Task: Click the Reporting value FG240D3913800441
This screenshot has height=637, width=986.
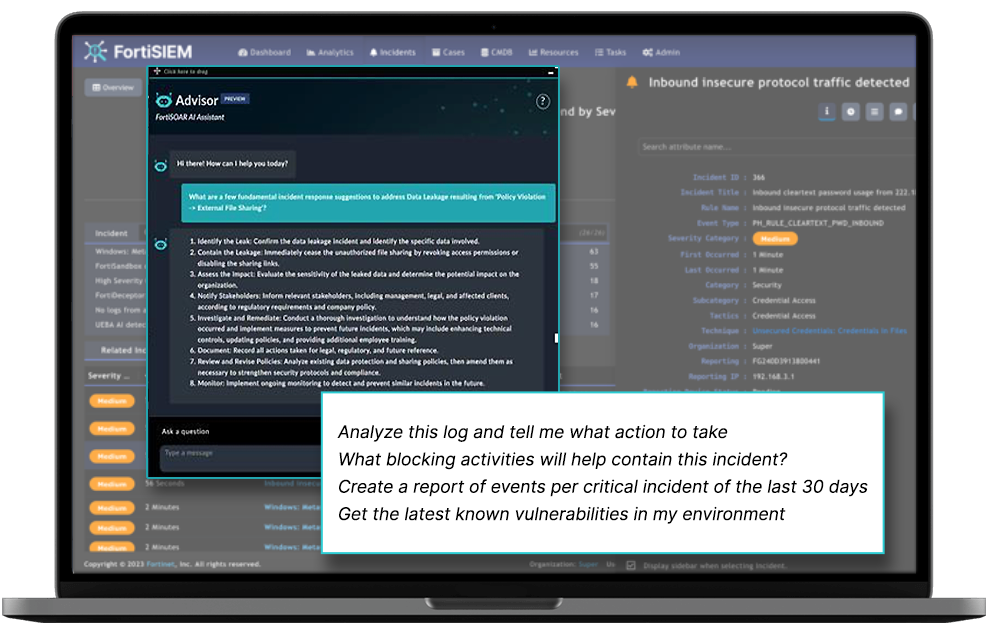Action: point(786,362)
